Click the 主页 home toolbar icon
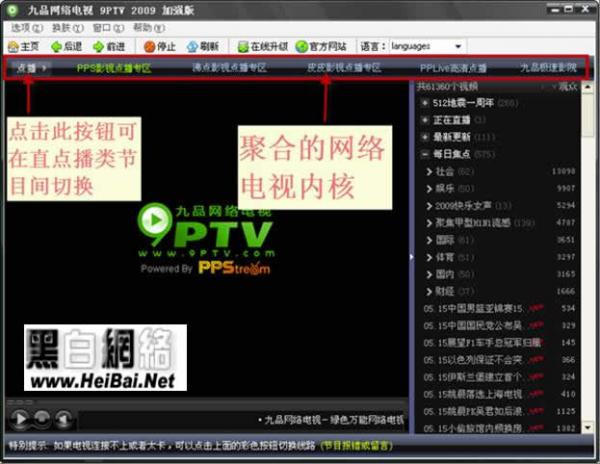 pyautogui.click(x=24, y=47)
